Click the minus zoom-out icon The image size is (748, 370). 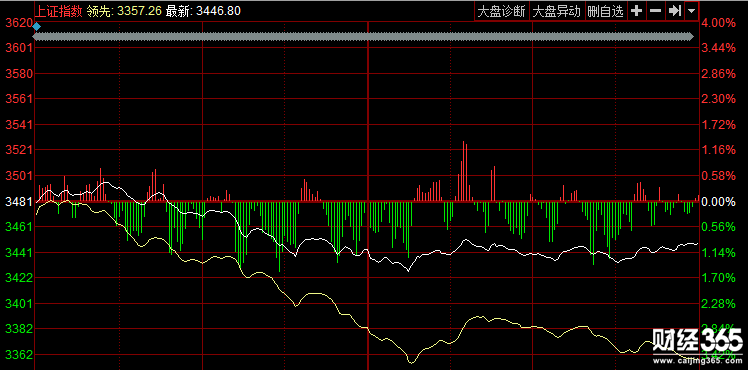click(x=656, y=11)
